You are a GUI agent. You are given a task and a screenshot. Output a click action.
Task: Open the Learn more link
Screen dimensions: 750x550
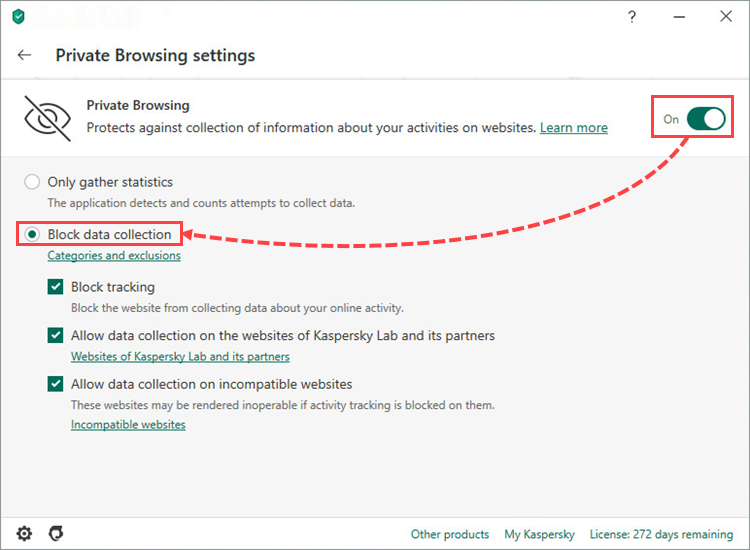[574, 128]
